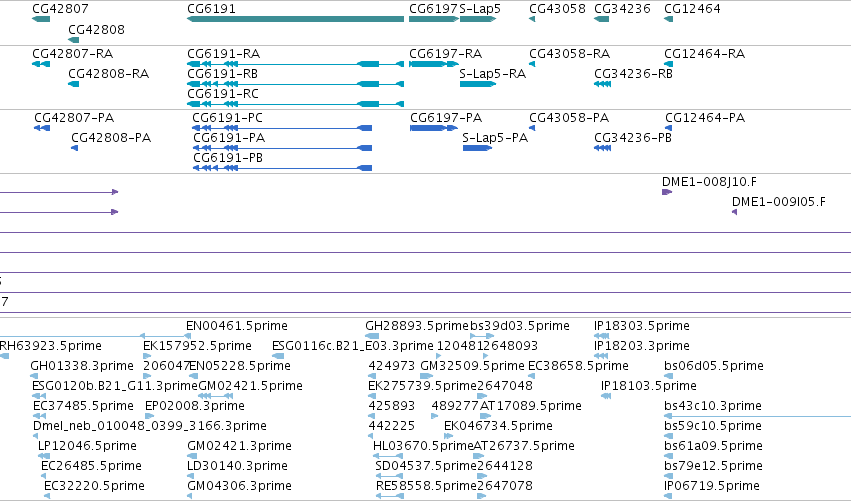Select the EN05228.5prime EST label

click(x=240, y=366)
